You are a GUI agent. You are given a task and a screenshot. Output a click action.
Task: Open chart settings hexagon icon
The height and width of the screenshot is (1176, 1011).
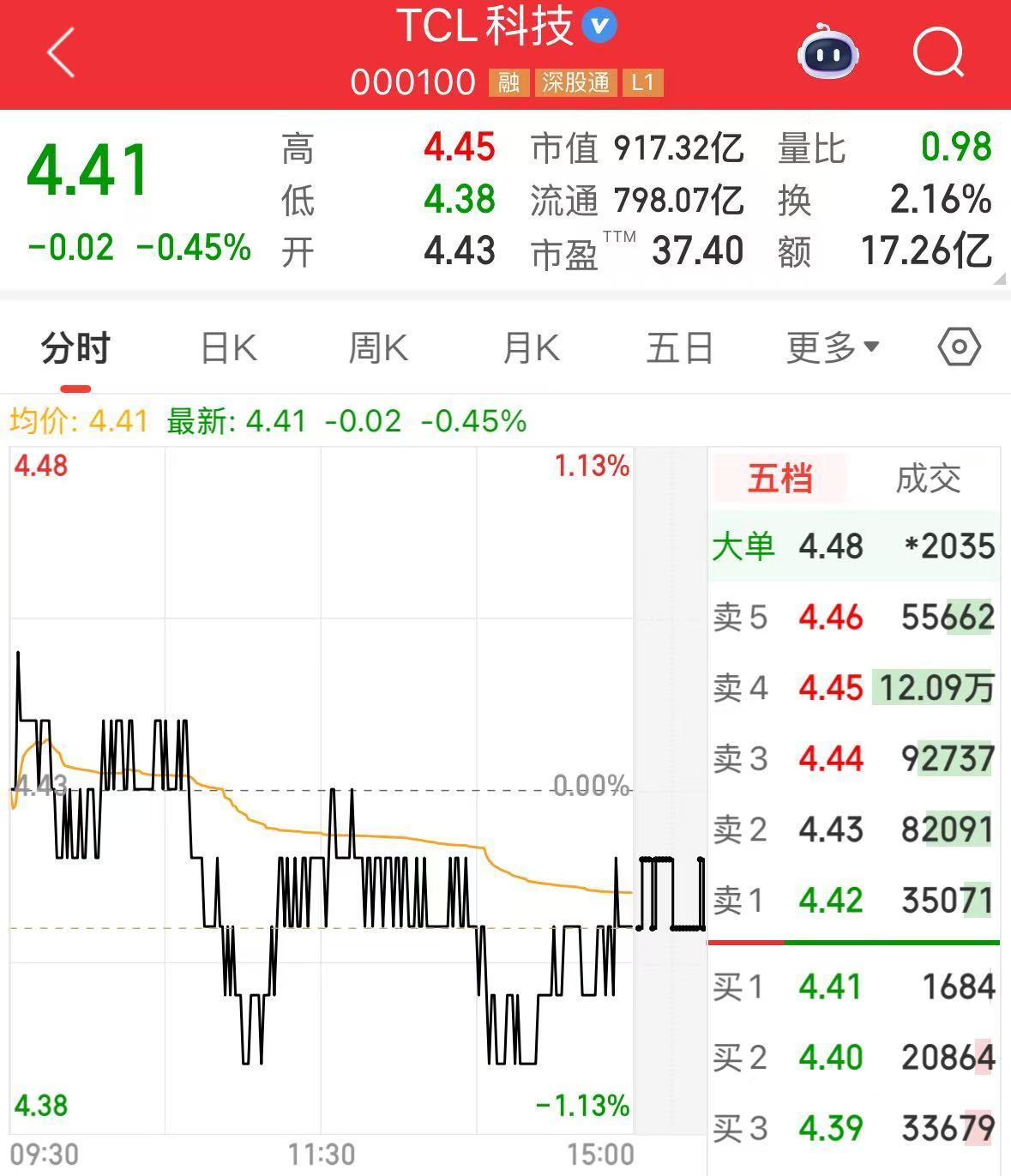960,347
